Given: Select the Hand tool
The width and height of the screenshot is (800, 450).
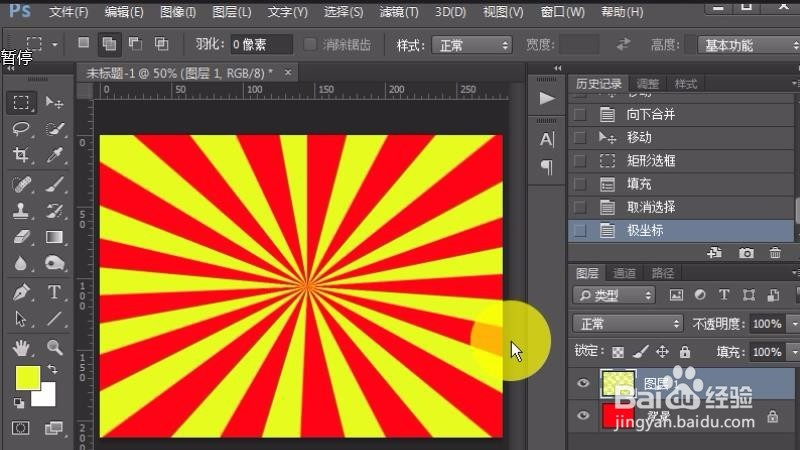Looking at the screenshot, I should point(21,348).
